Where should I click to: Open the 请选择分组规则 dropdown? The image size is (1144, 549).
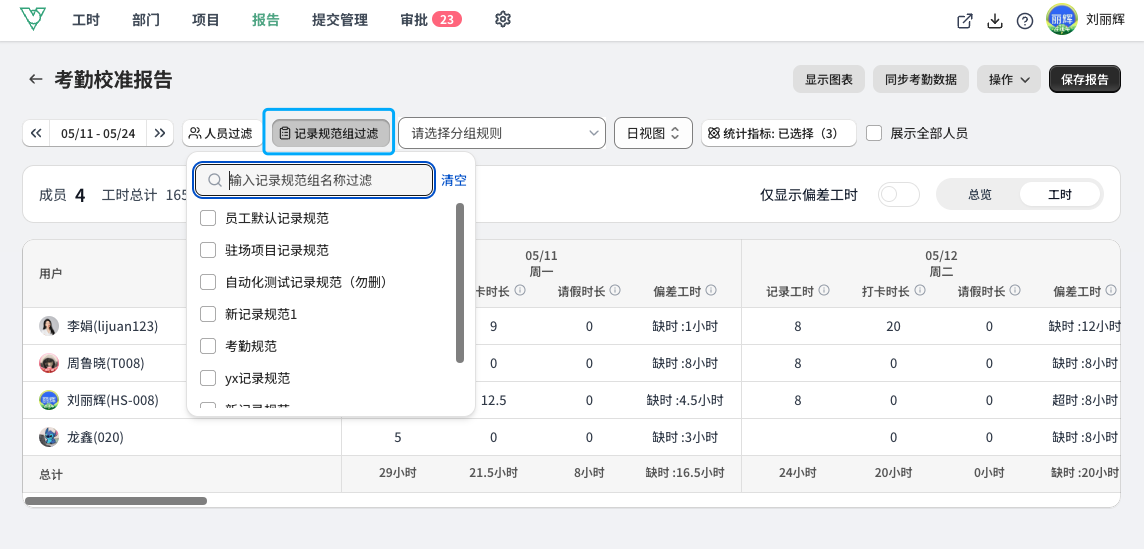point(502,133)
